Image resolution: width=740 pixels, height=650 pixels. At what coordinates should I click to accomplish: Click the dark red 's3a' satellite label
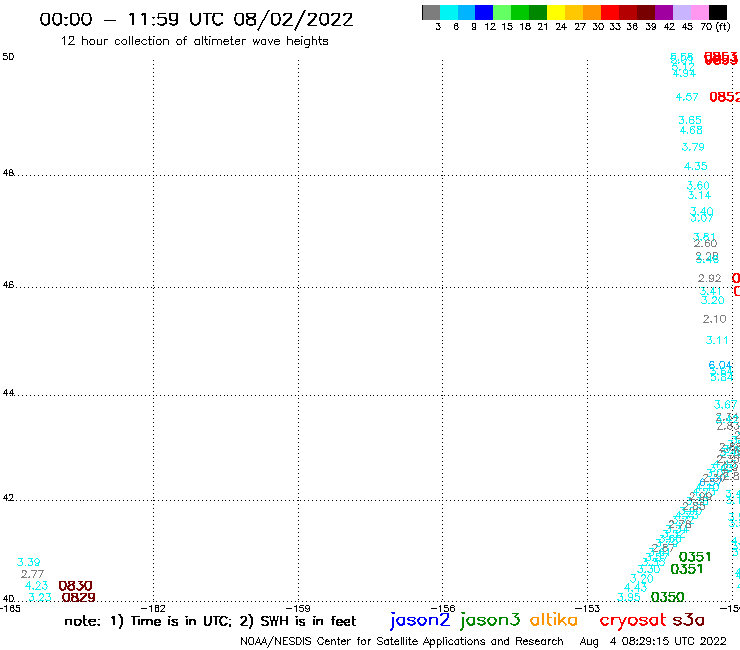tap(688, 620)
